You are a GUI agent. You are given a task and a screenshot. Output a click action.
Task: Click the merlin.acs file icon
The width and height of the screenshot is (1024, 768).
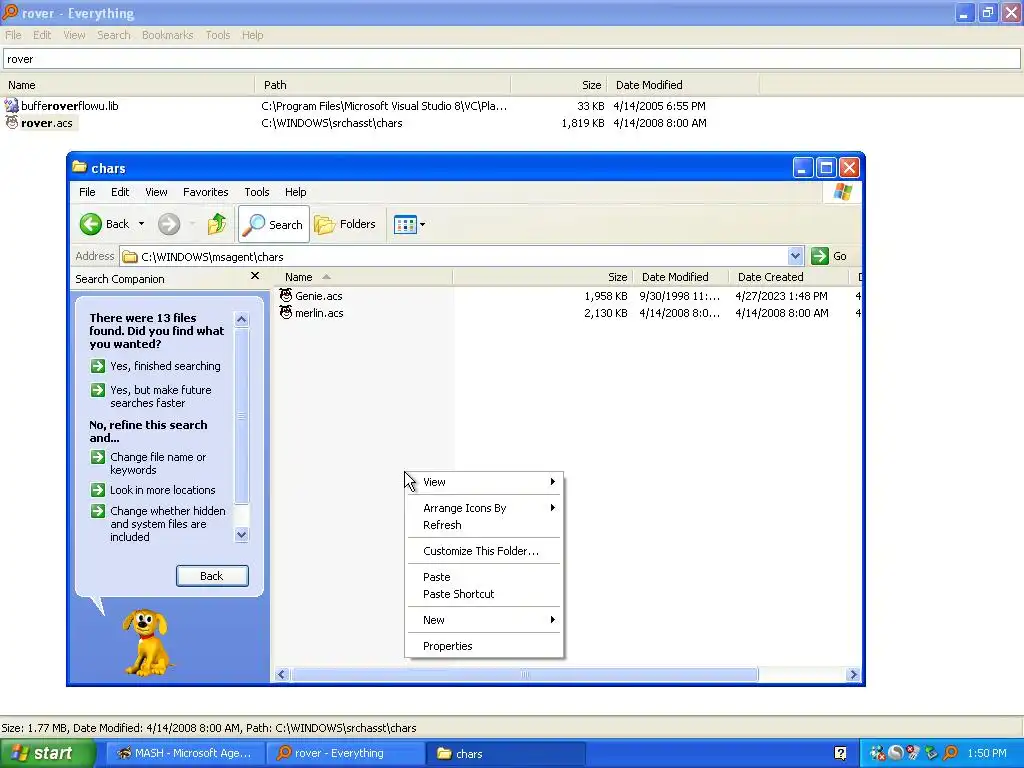285,313
